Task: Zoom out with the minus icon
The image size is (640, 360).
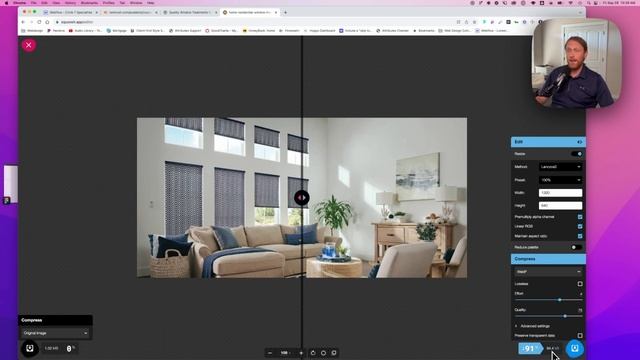Action: point(270,353)
